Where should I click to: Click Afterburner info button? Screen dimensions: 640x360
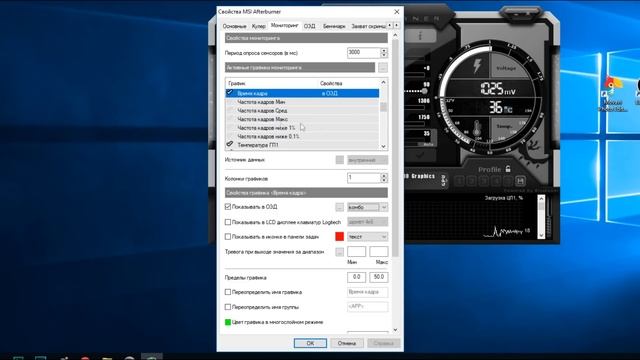tap(421, 36)
